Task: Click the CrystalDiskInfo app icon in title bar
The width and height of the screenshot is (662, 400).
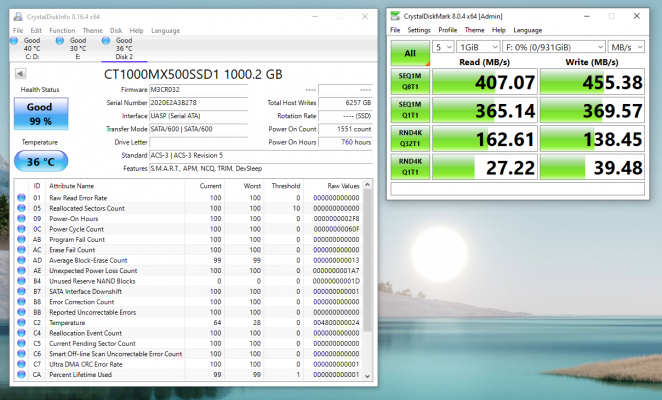Action: pos(18,16)
